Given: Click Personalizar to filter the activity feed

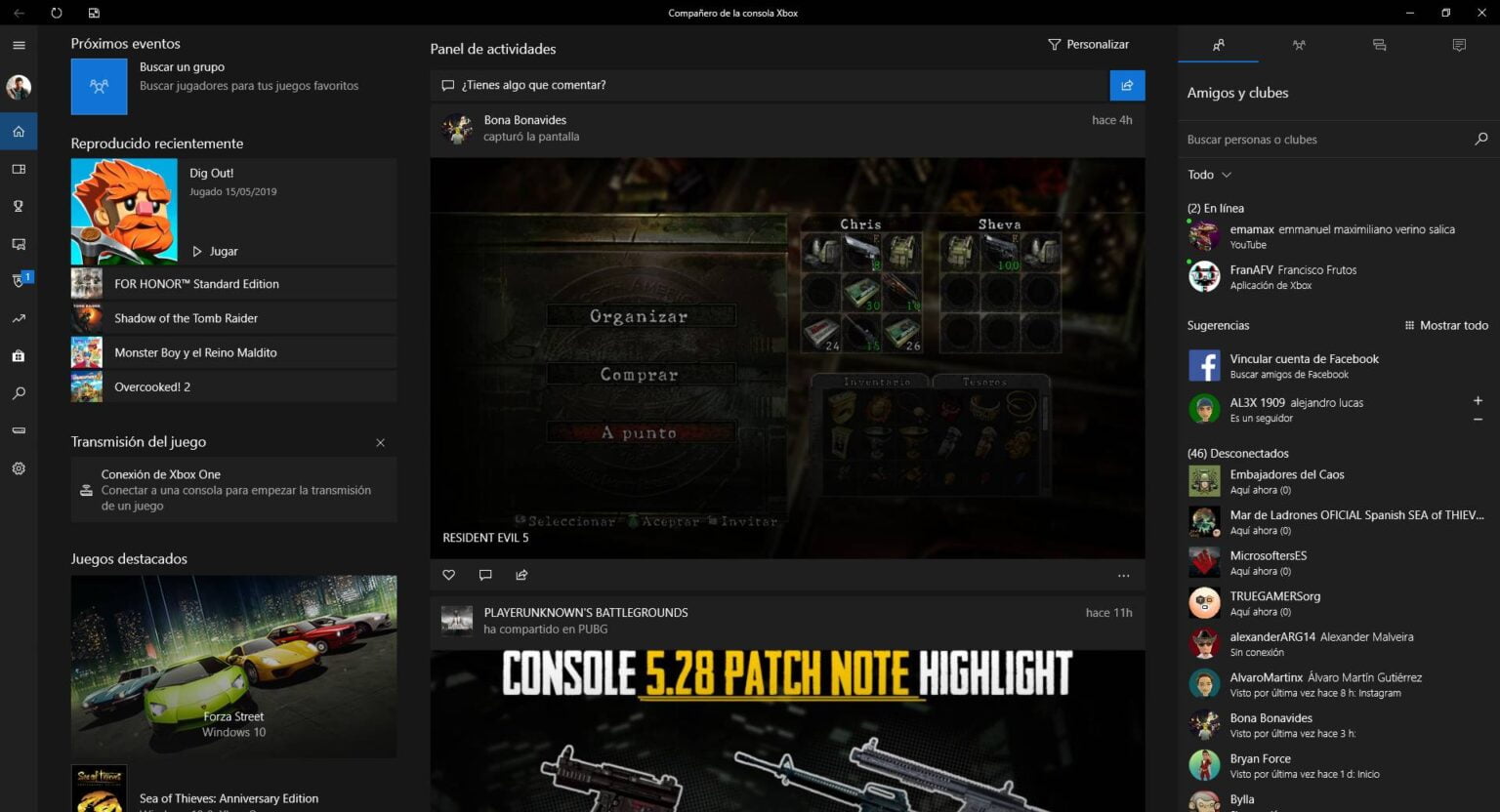Looking at the screenshot, I should 1088,45.
